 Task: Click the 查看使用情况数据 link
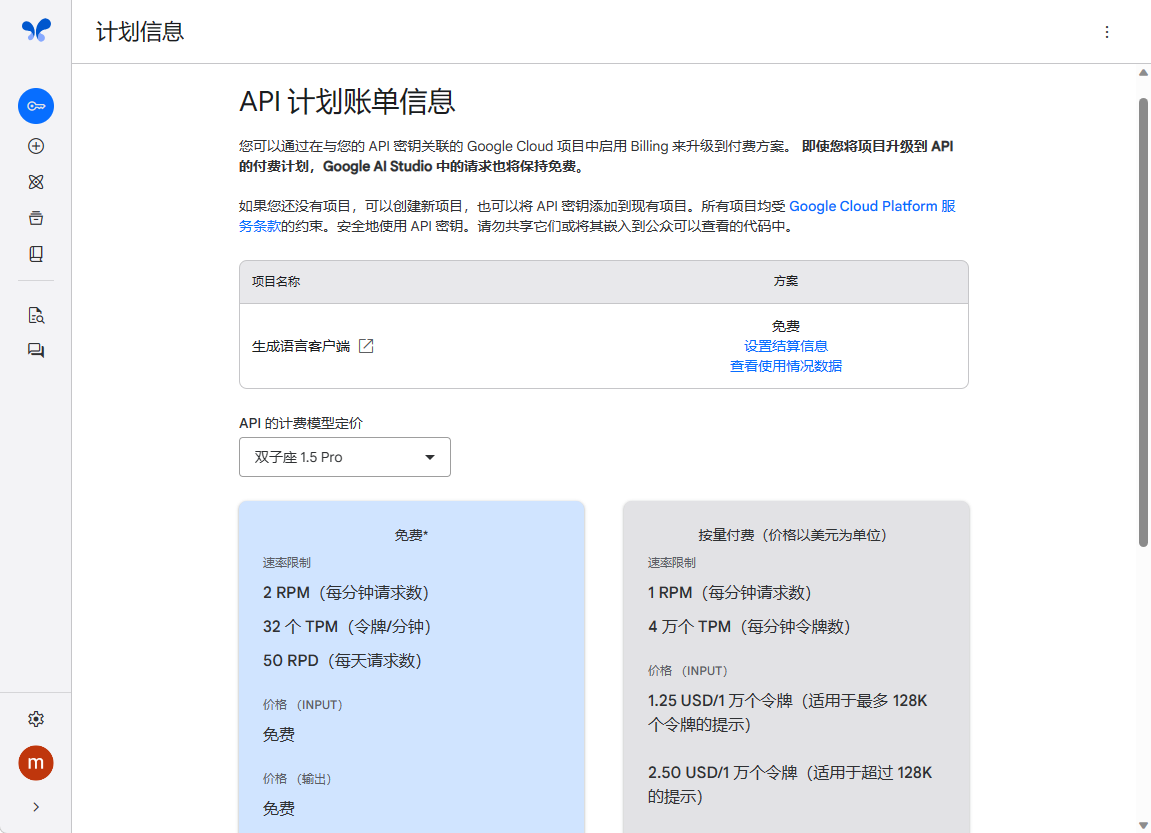785,365
